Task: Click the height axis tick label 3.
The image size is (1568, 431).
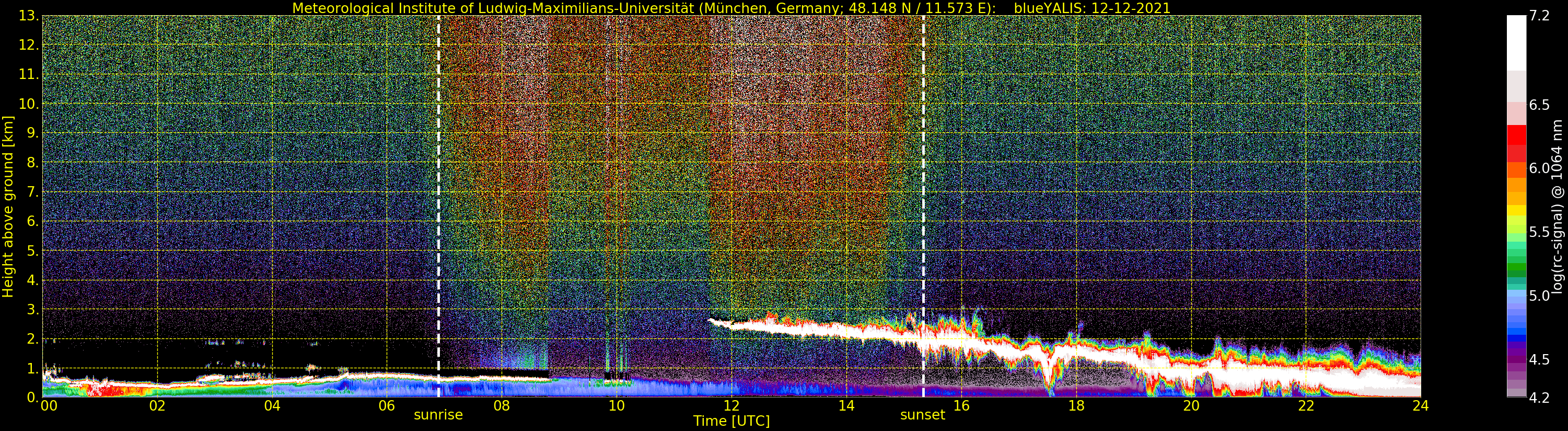Action: [33, 309]
